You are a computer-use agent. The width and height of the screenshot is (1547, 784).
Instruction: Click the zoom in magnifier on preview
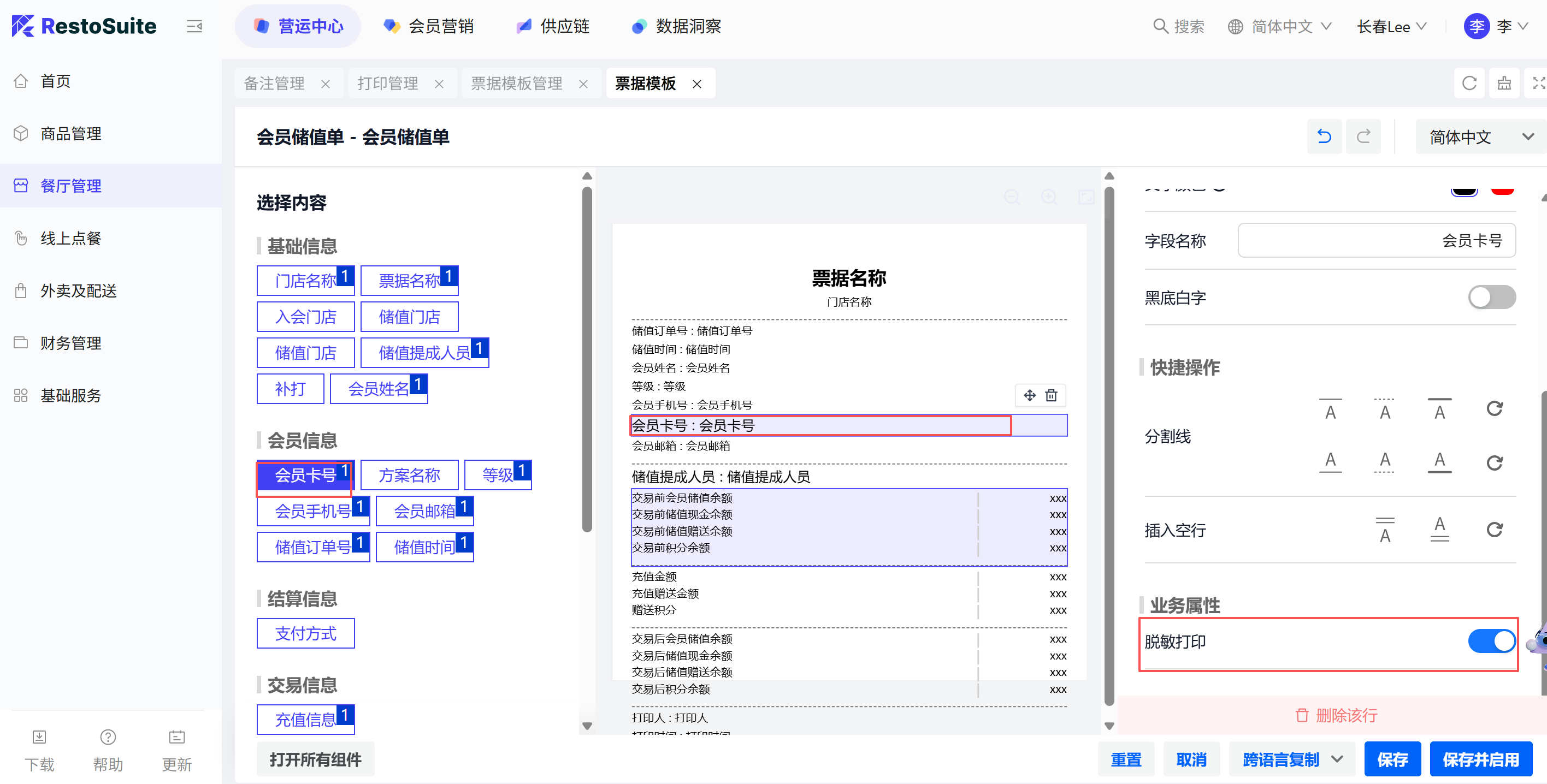point(1049,197)
